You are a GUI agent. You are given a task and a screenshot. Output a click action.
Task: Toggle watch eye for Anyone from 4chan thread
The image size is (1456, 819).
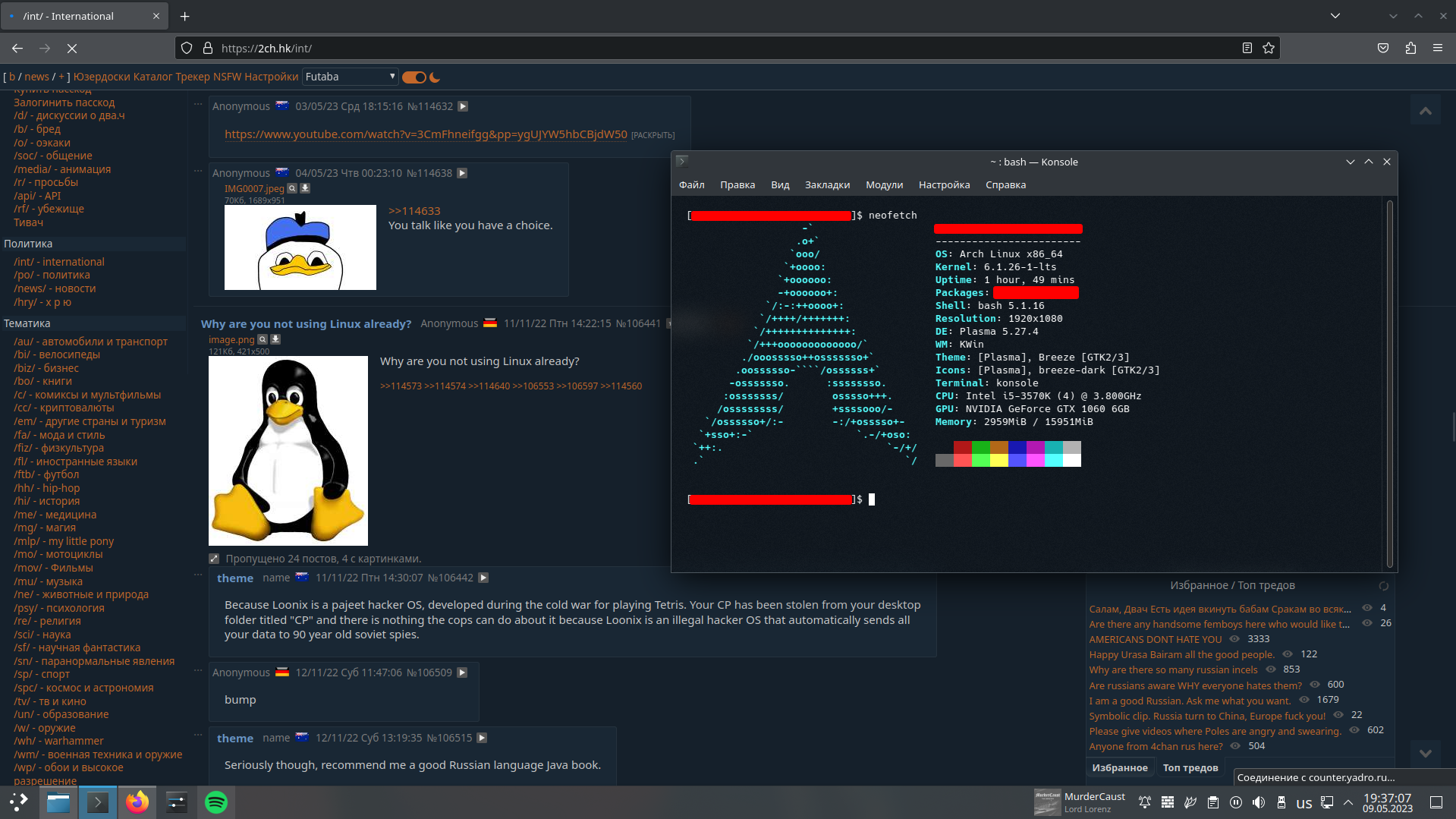coord(1235,746)
